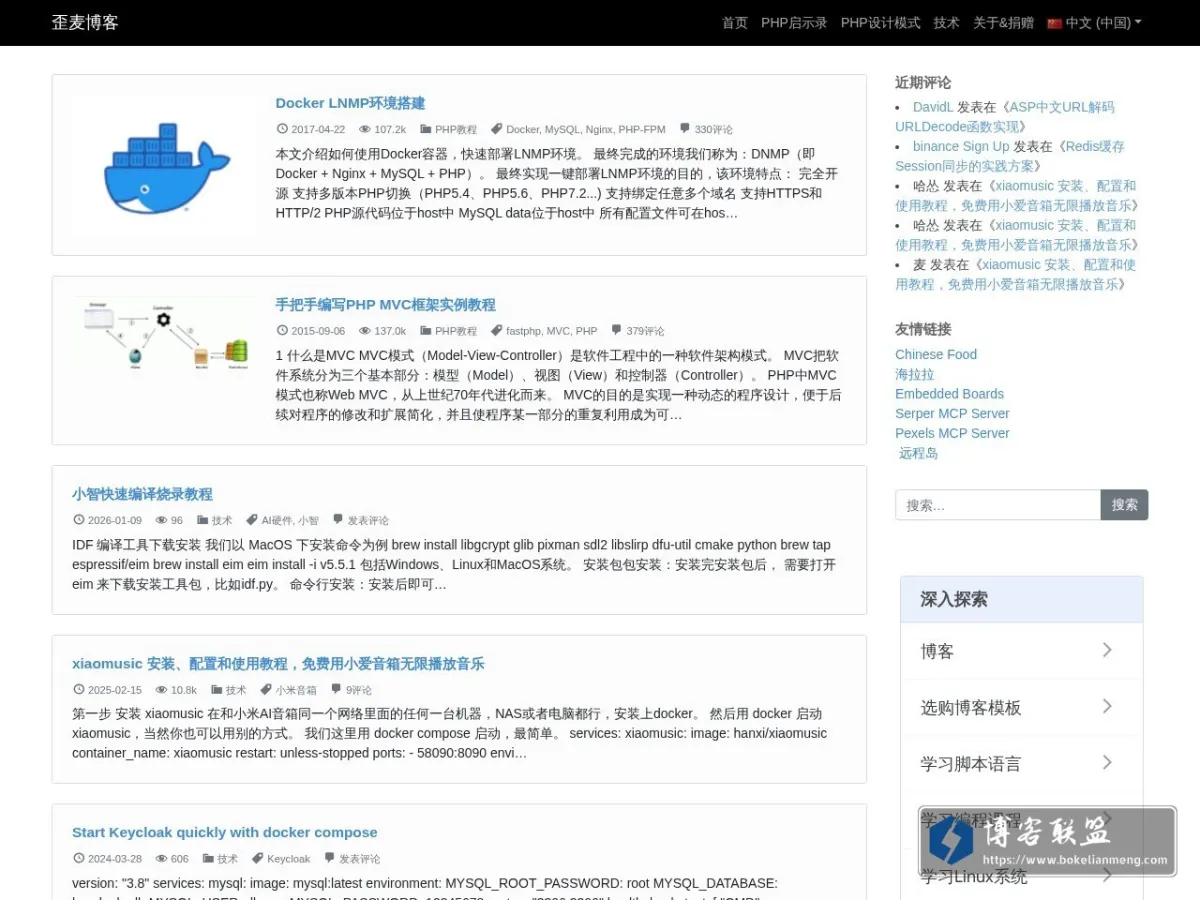Screen dimensions: 1200x900
Task: Click China flag icon in navbar
Action: pyautogui.click(x=1054, y=23)
